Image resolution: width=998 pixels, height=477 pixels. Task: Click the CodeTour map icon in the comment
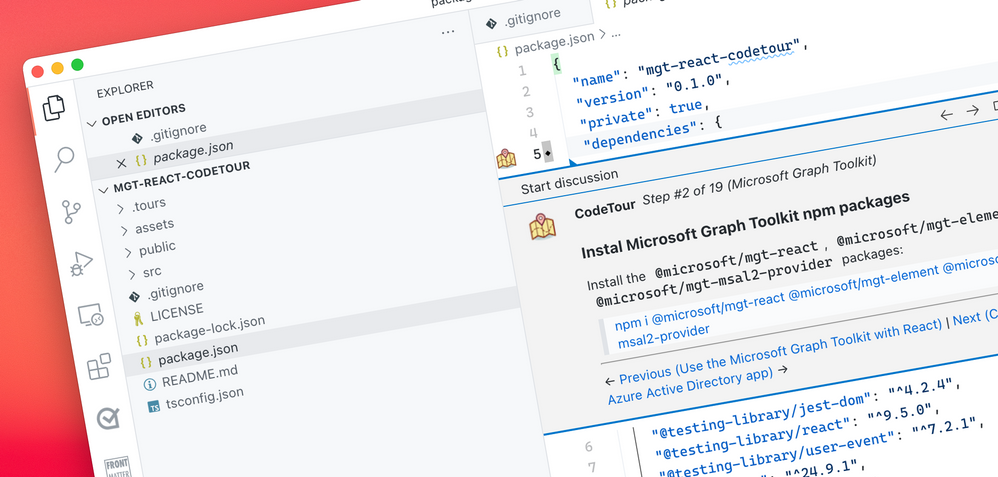point(542,227)
